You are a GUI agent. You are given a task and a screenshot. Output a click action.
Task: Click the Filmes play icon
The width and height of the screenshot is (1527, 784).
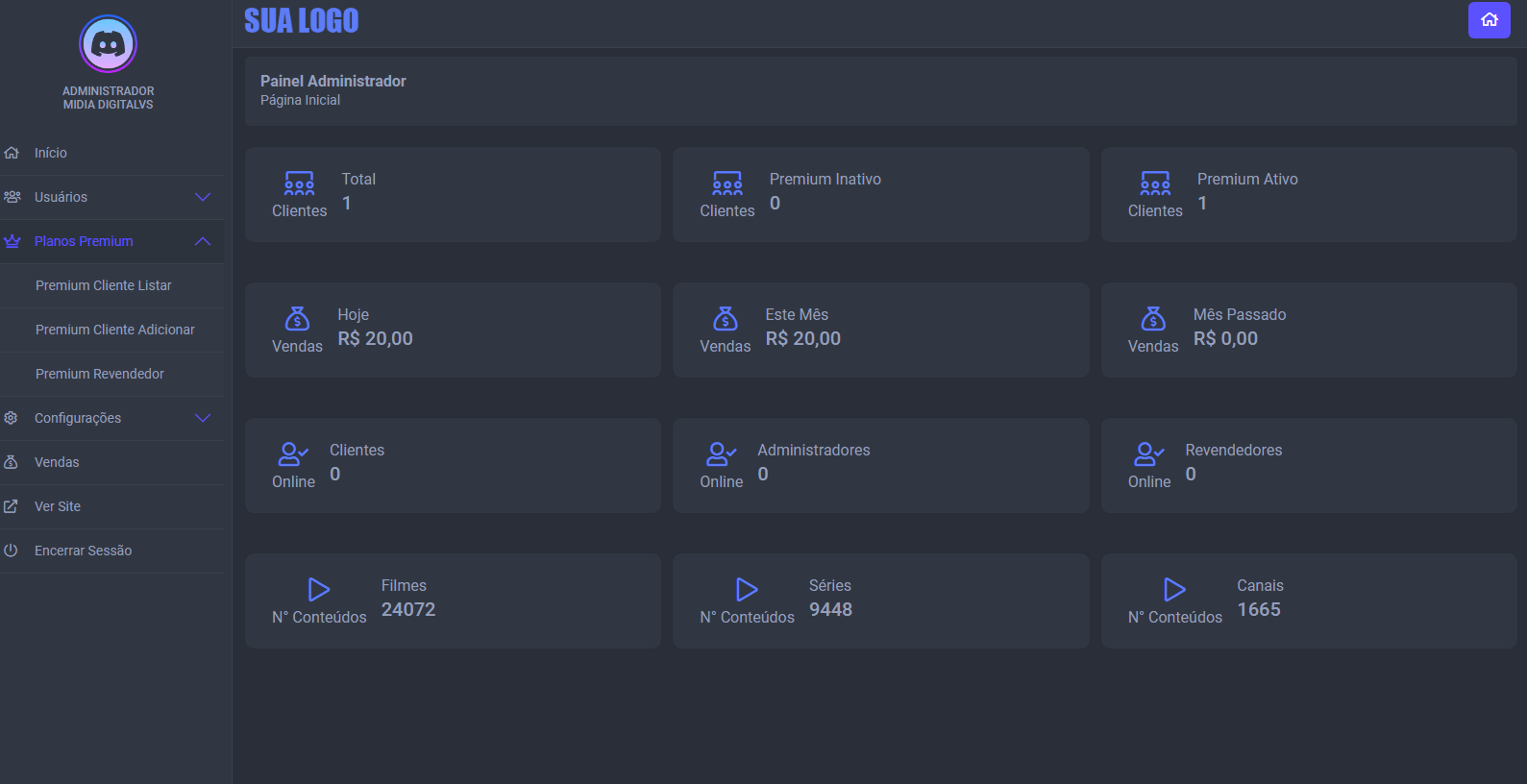pyautogui.click(x=319, y=589)
